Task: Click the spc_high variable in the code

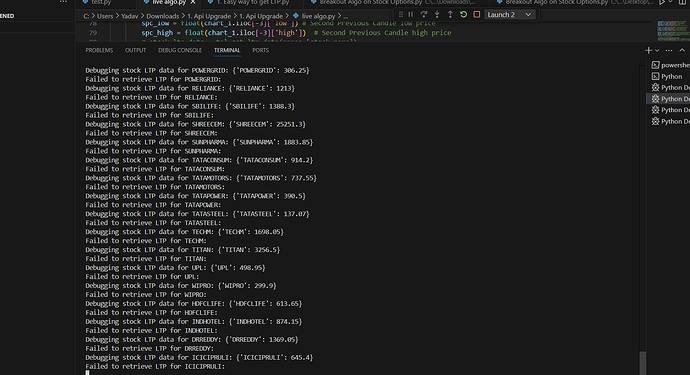Action: pyautogui.click(x=157, y=33)
